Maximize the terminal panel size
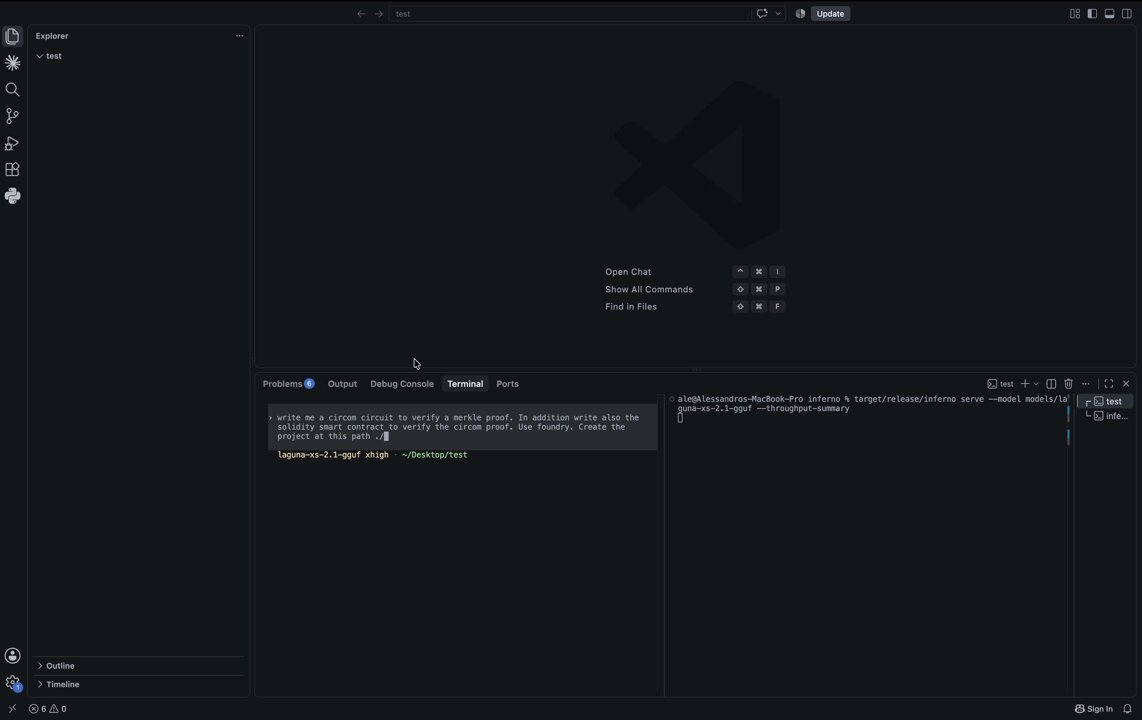 pos(1108,384)
